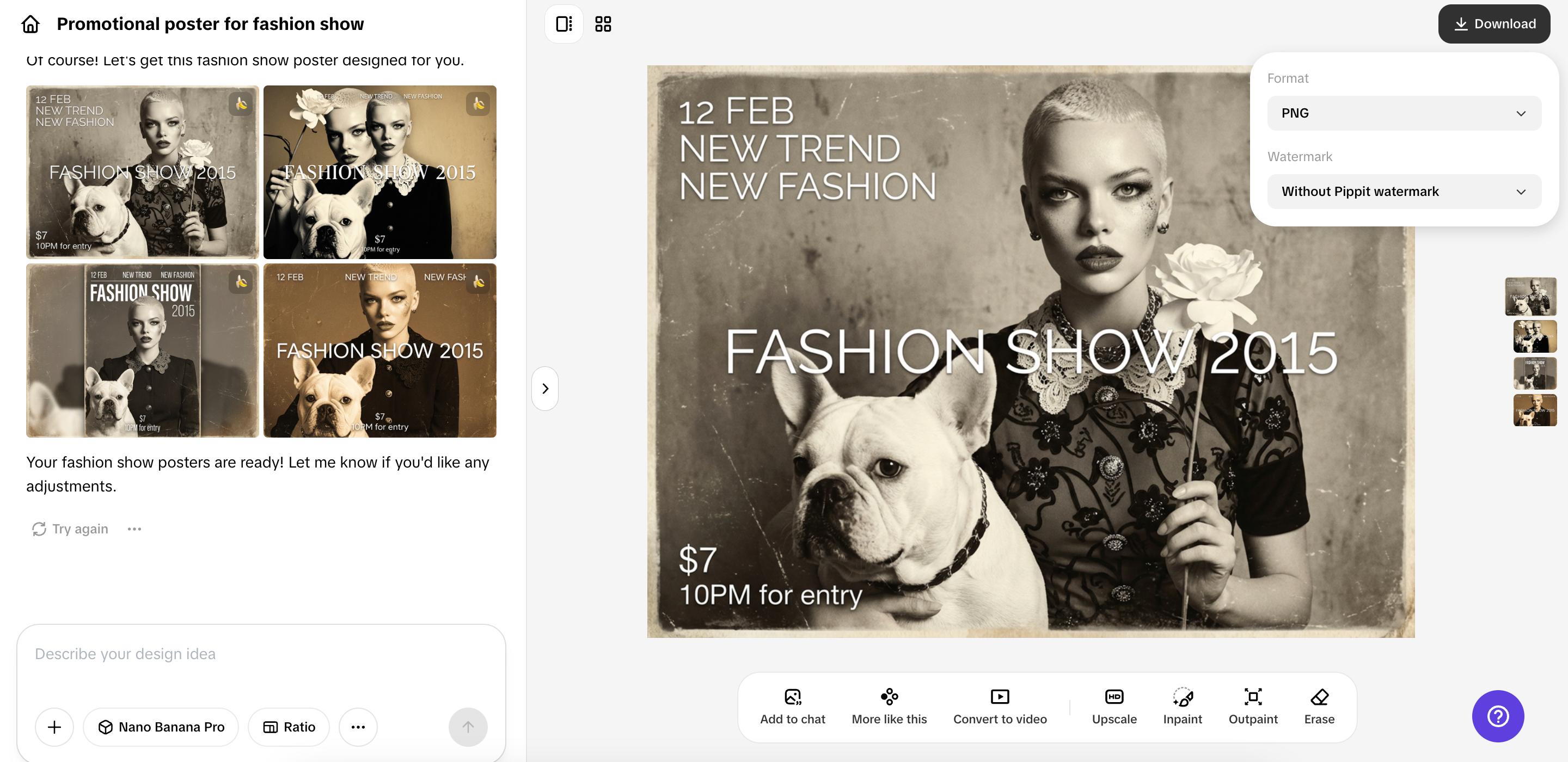Open more options menu beside Try again
1568x762 pixels.
134,529
